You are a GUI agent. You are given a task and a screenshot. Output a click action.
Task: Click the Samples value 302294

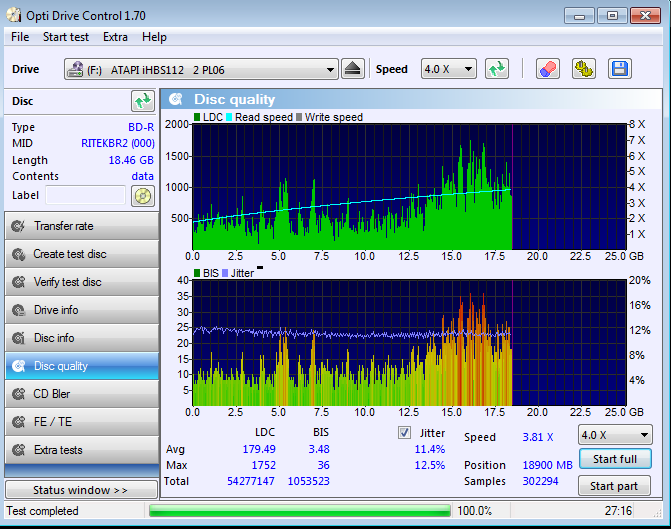pos(540,481)
